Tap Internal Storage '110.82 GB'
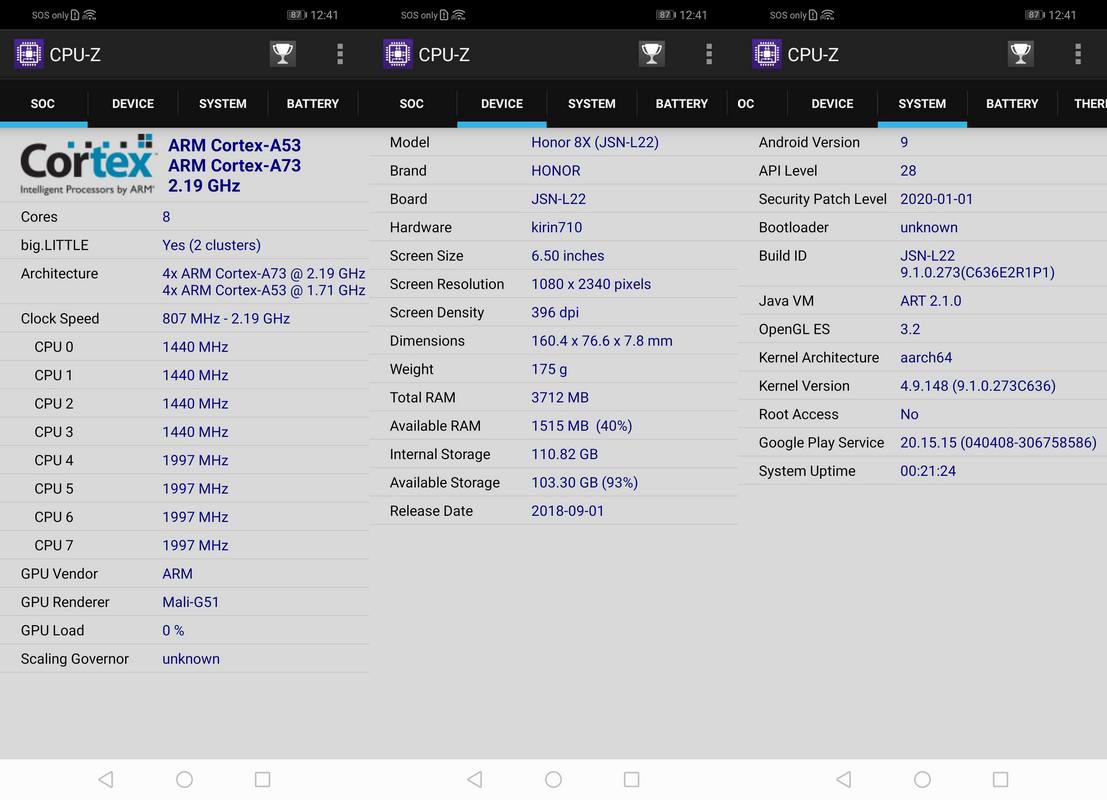 pos(565,454)
